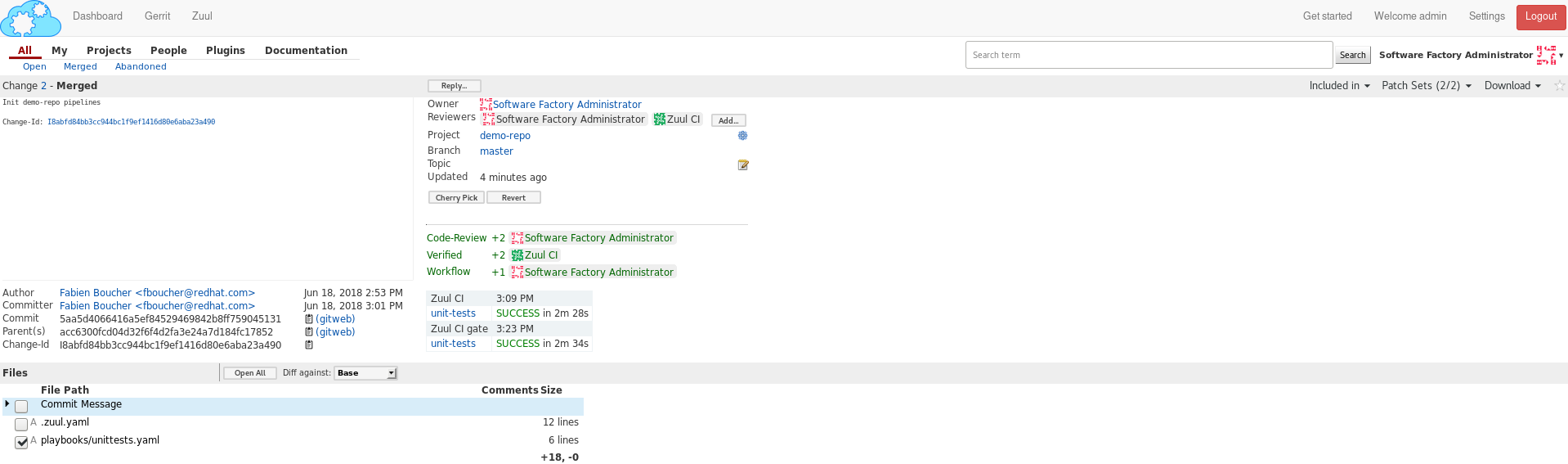Uncheck the playbooks/unittests.yaml reviewed checkbox
This screenshot has height=464, width=1568.
pos(21,443)
